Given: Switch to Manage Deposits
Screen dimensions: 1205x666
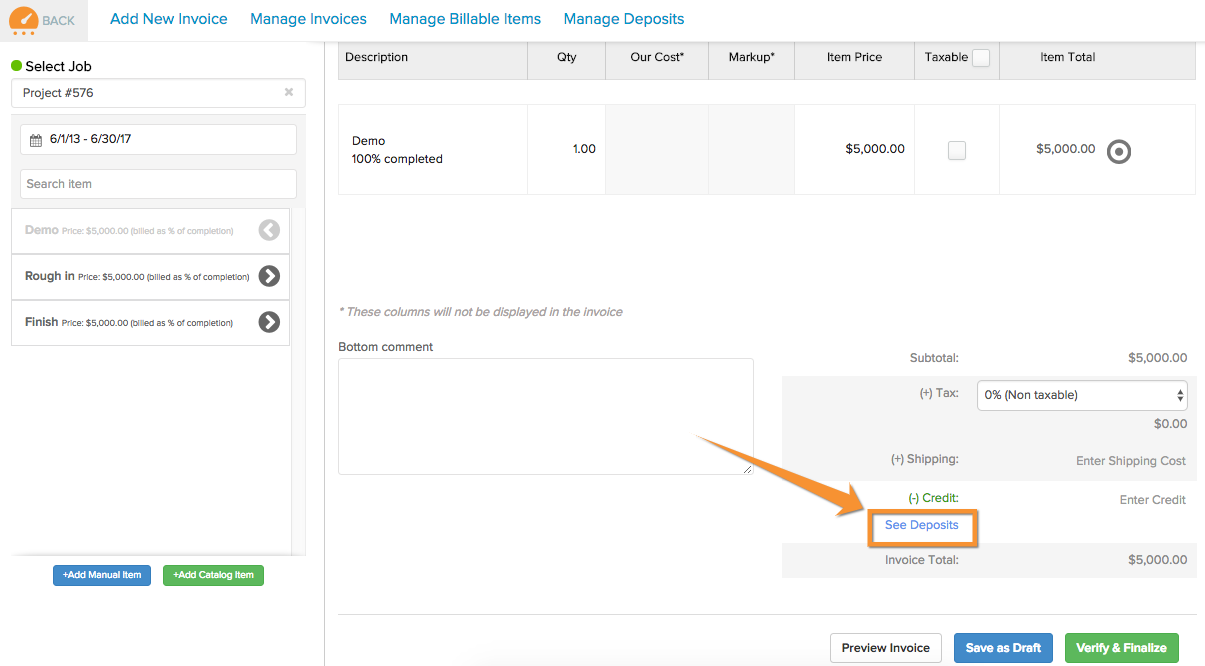Looking at the screenshot, I should coord(624,19).
